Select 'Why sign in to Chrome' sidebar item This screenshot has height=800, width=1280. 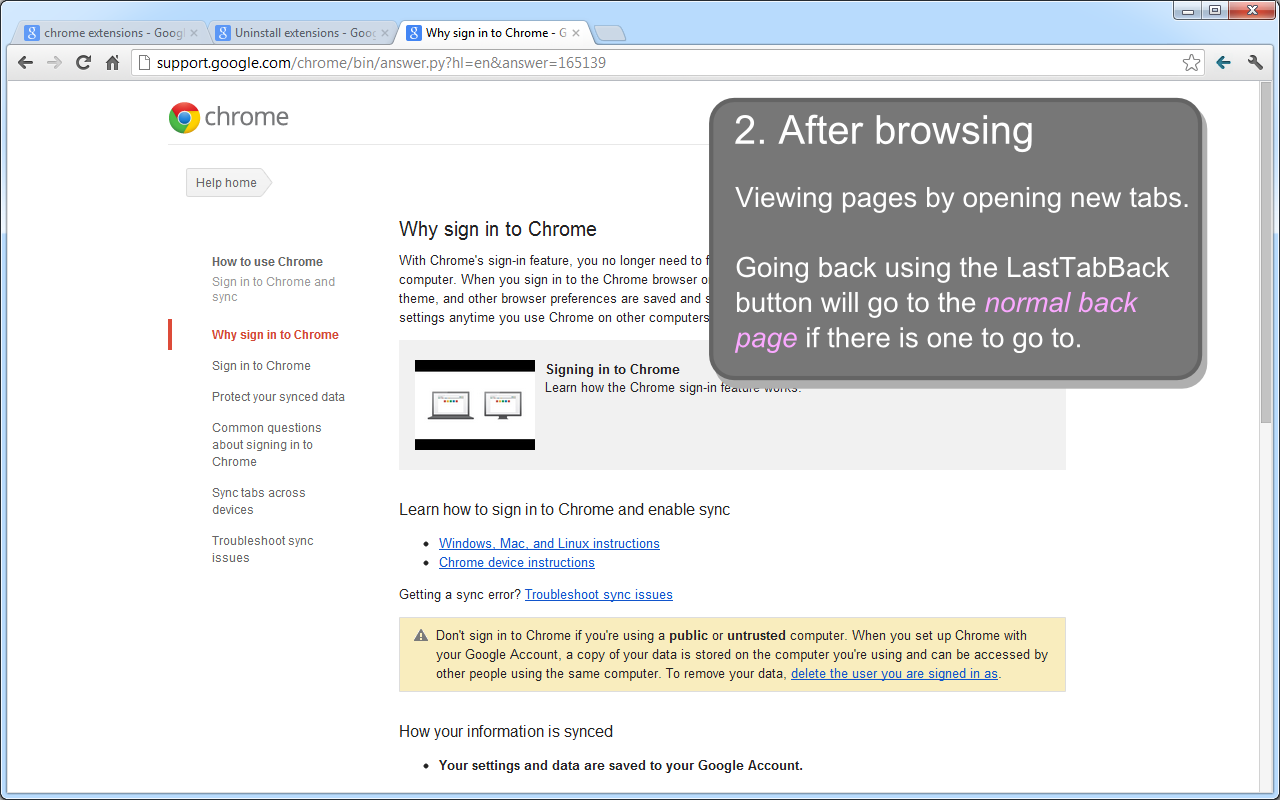(275, 335)
